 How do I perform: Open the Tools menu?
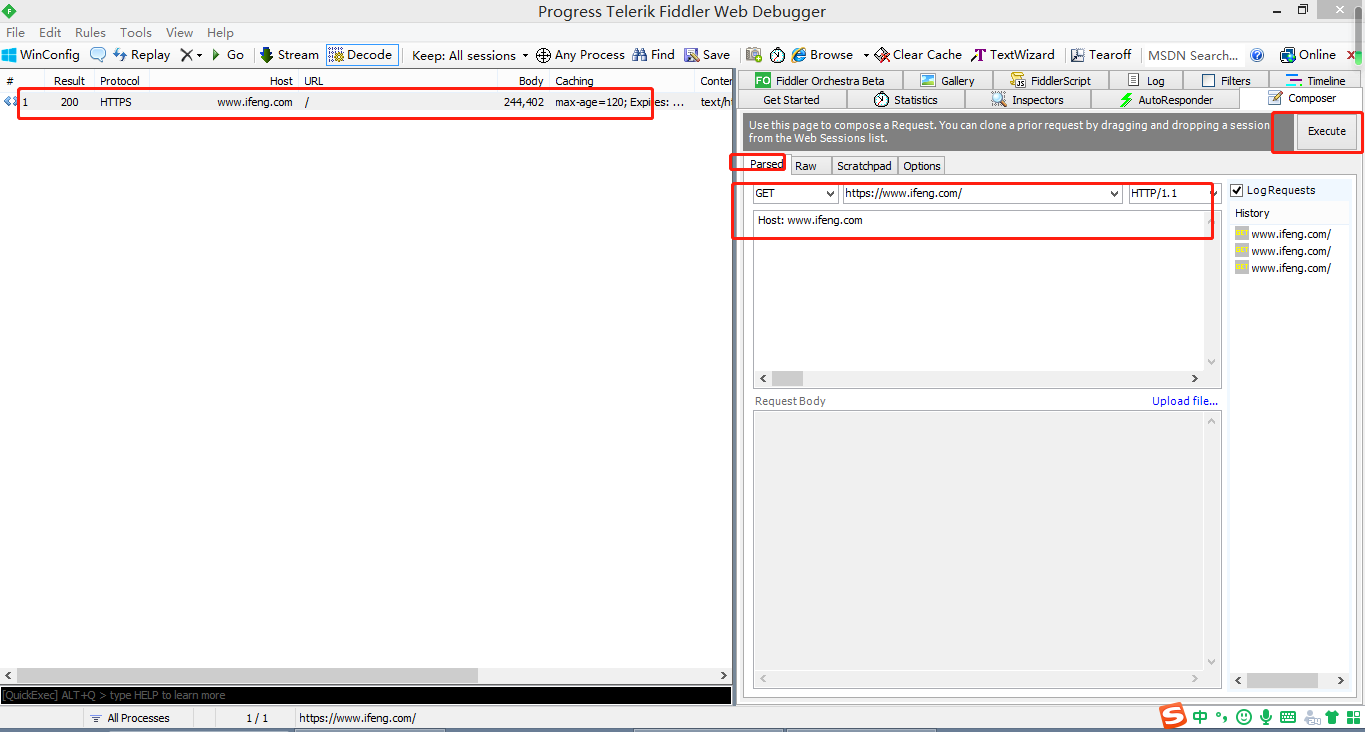coord(136,32)
